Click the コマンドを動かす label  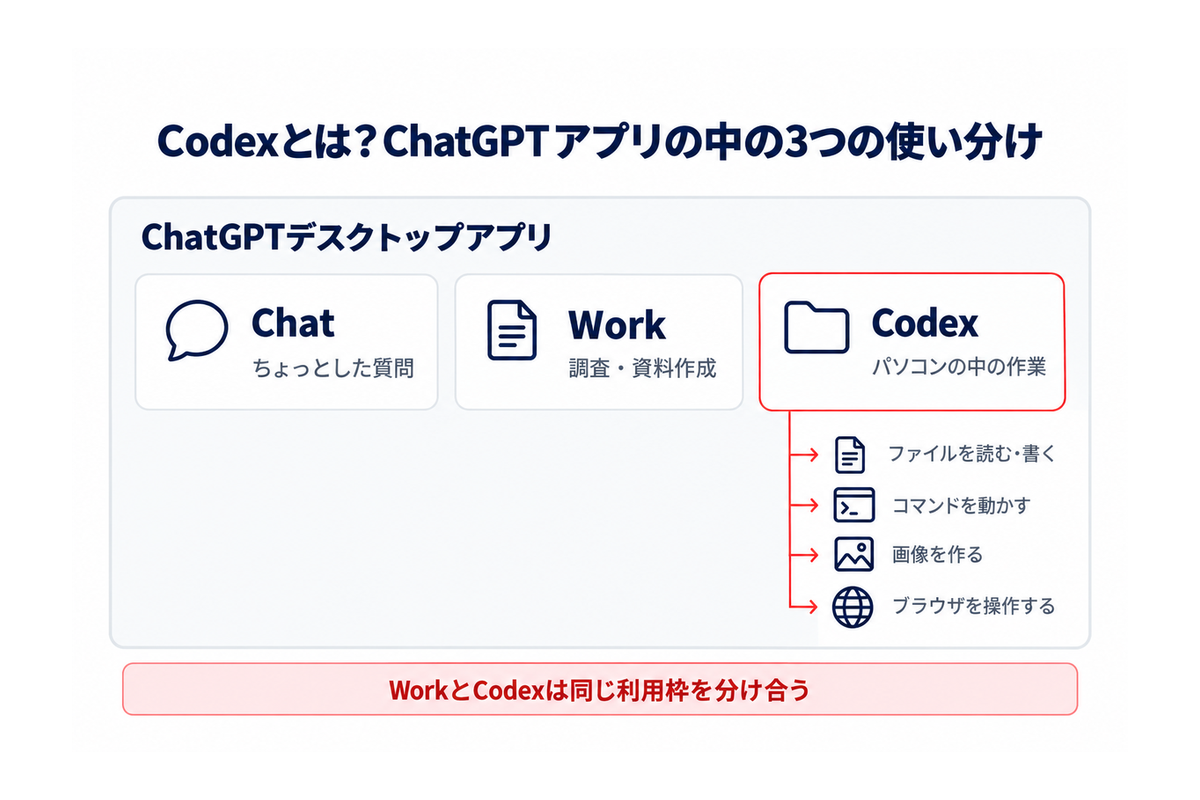coord(961,505)
